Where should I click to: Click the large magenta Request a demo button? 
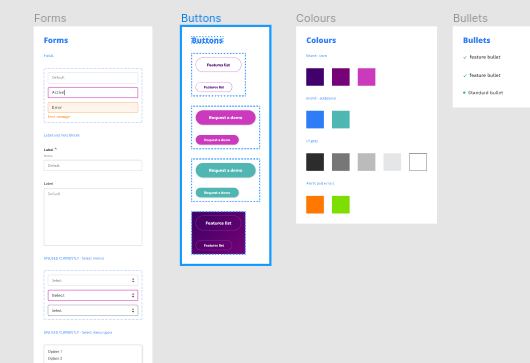click(x=226, y=118)
